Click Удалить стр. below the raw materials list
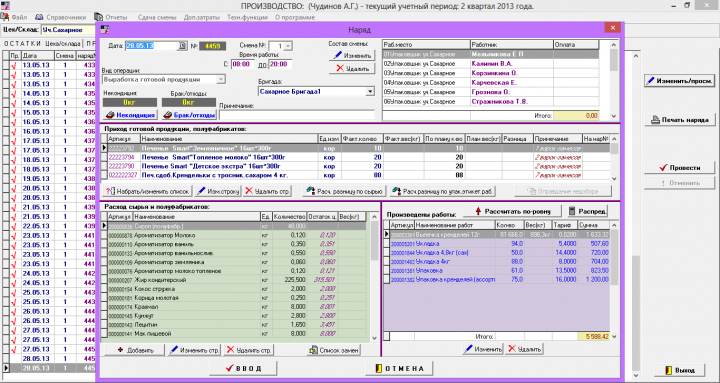The height and width of the screenshot is (383, 720). click(x=249, y=350)
